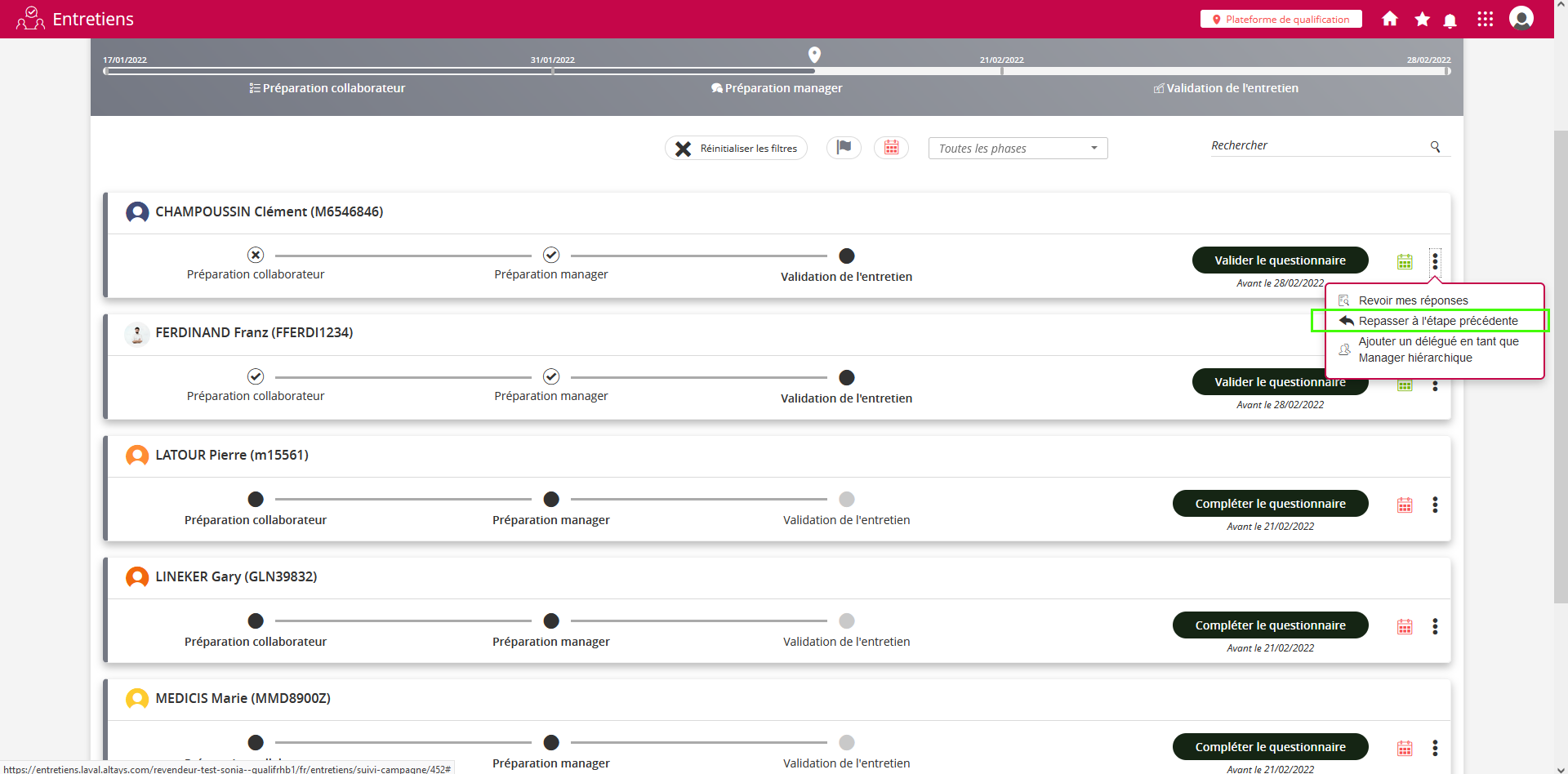This screenshot has width=1568, height=774.
Task: Open notifications bell
Action: (1450, 20)
